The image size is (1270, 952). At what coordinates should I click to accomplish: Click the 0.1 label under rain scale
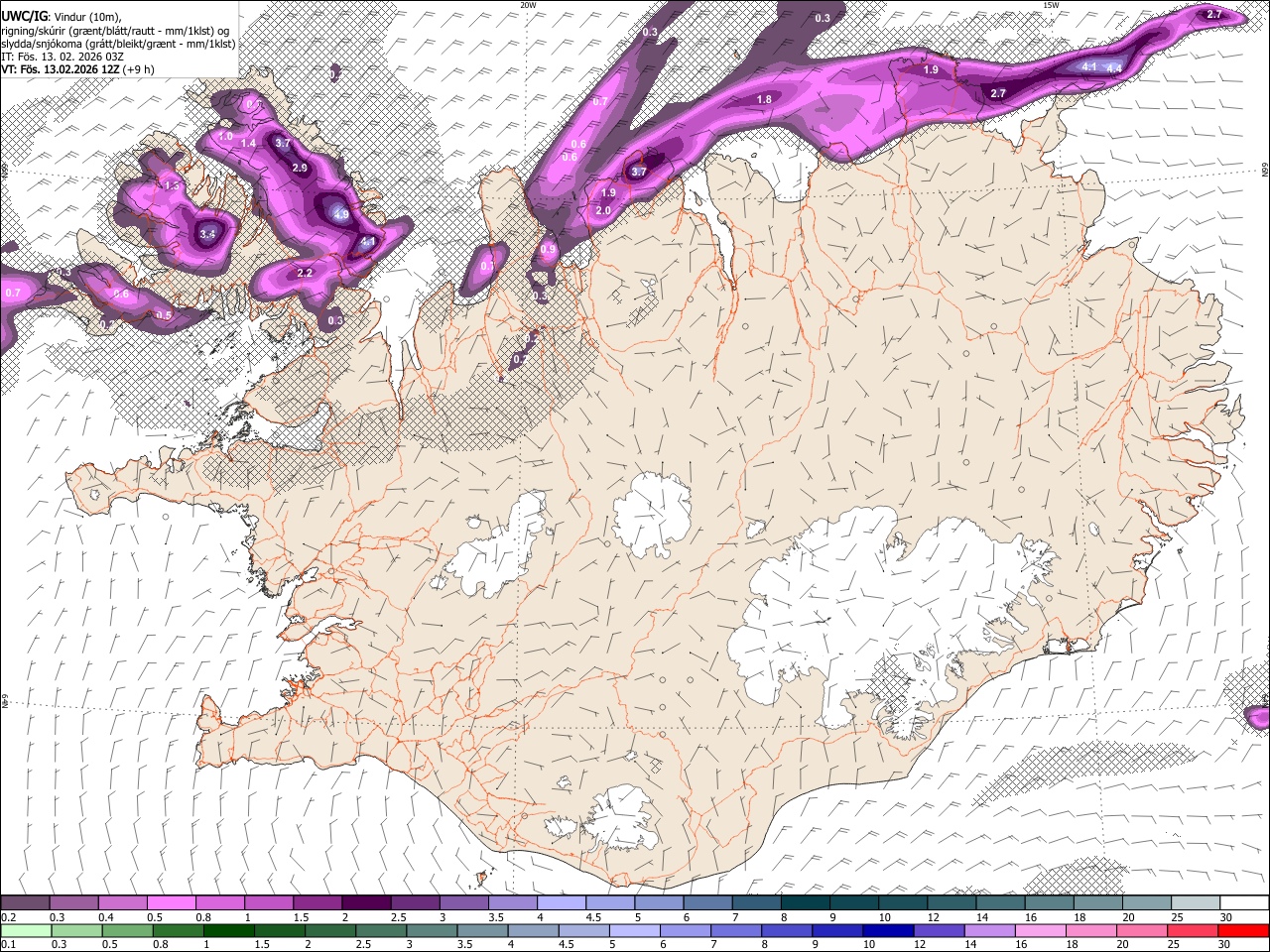click(x=8, y=944)
